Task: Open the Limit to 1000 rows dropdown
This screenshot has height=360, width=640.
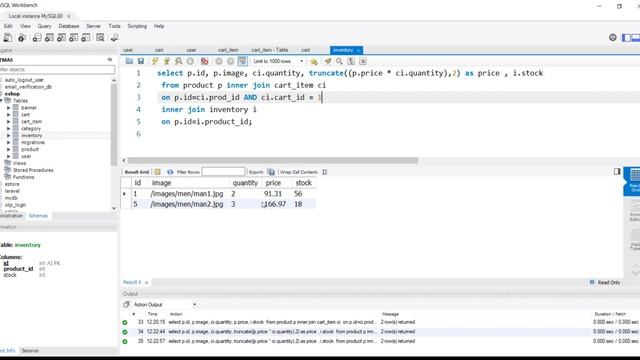Action: point(278,61)
